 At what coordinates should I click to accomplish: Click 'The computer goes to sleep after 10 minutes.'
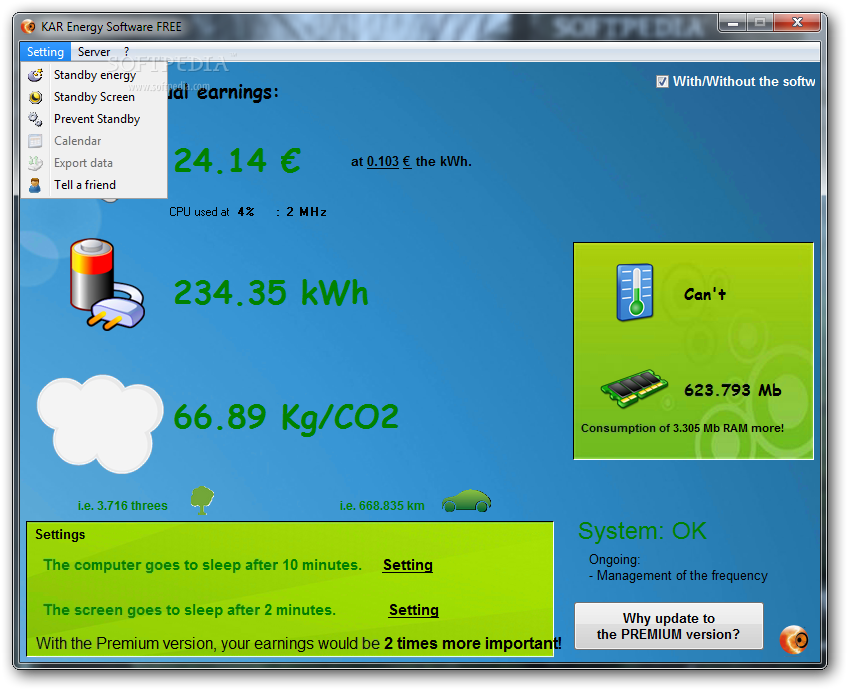point(202,565)
